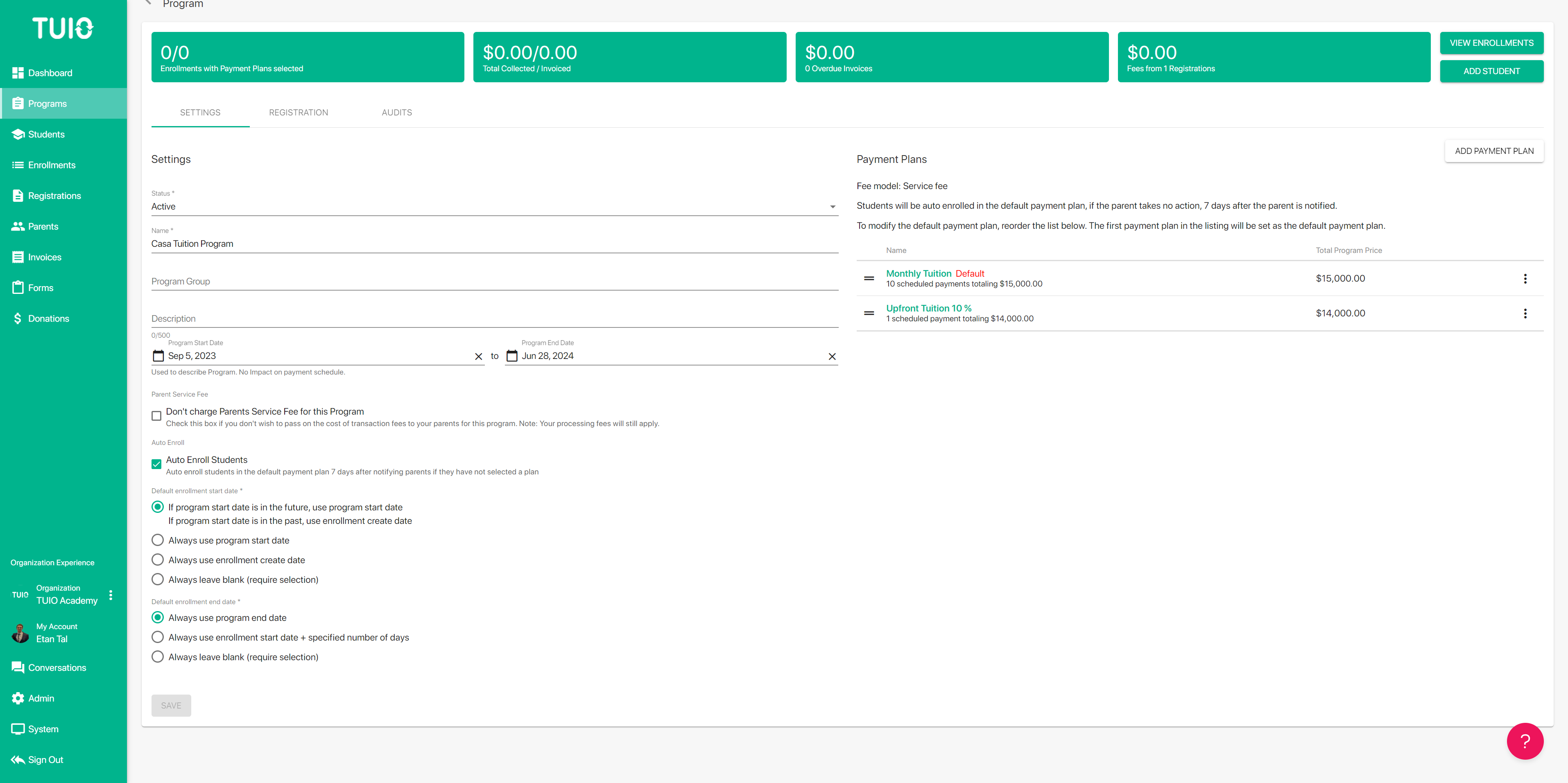This screenshot has height=783, width=1568.
Task: Click the Invoices receipt icon
Action: point(18,257)
